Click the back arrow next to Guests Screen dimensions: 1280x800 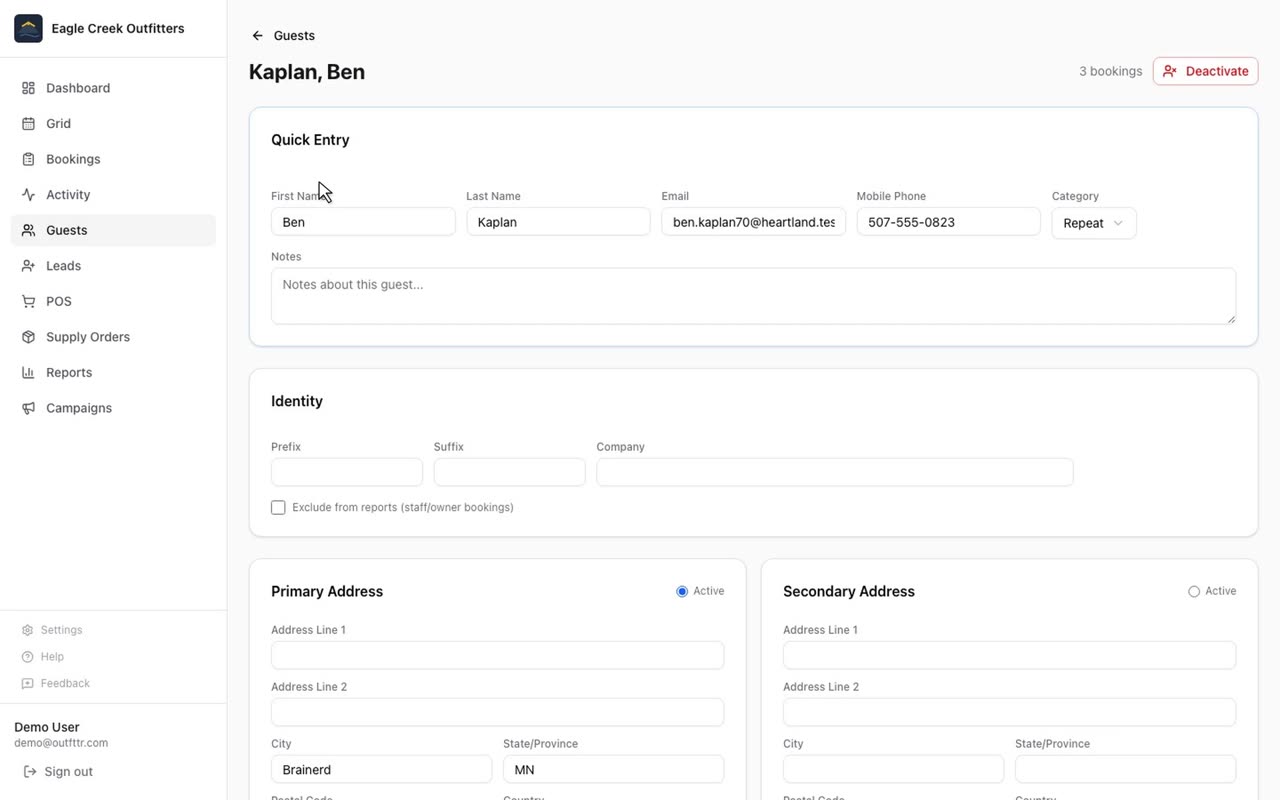pyautogui.click(x=258, y=36)
